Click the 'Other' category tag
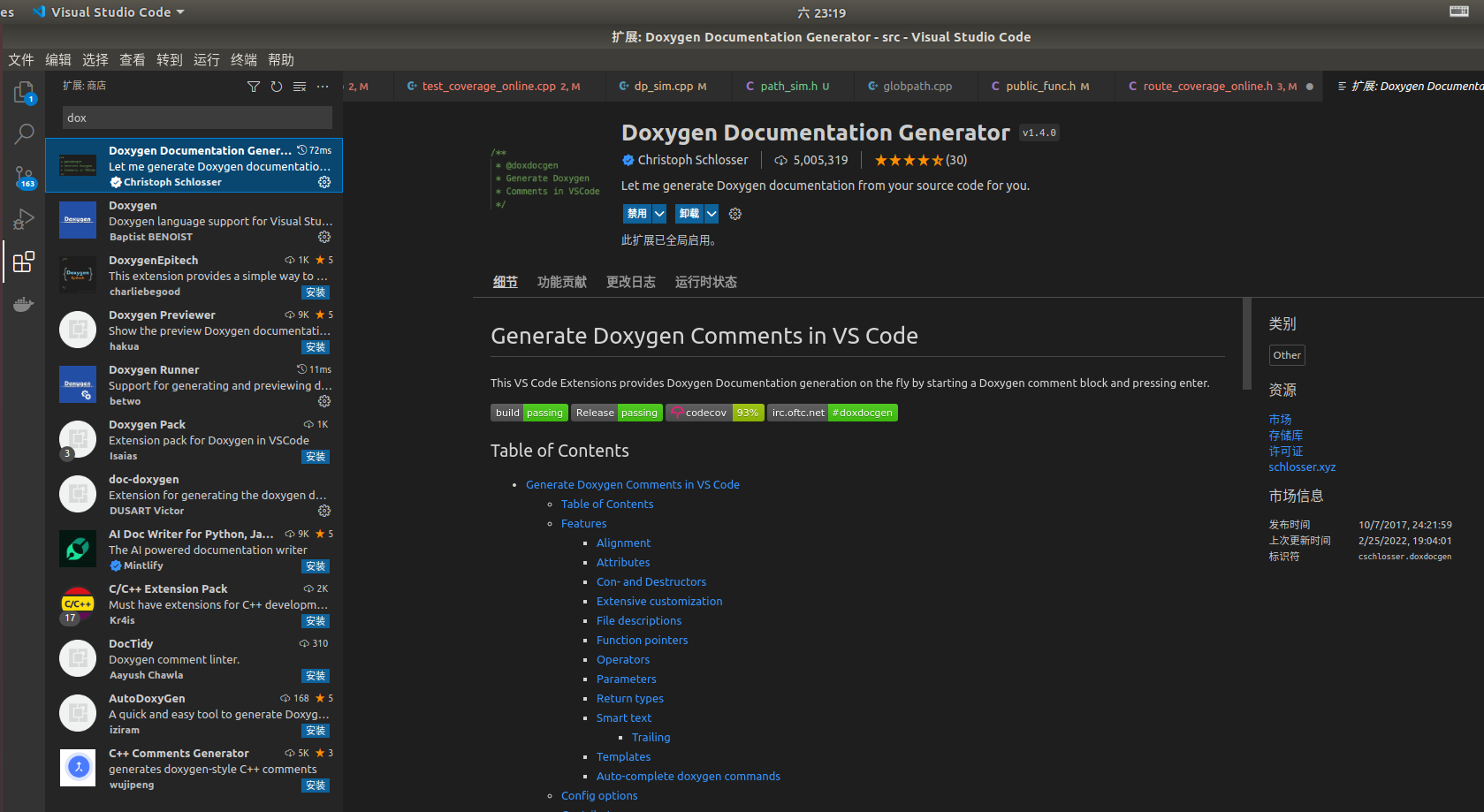 (1287, 355)
